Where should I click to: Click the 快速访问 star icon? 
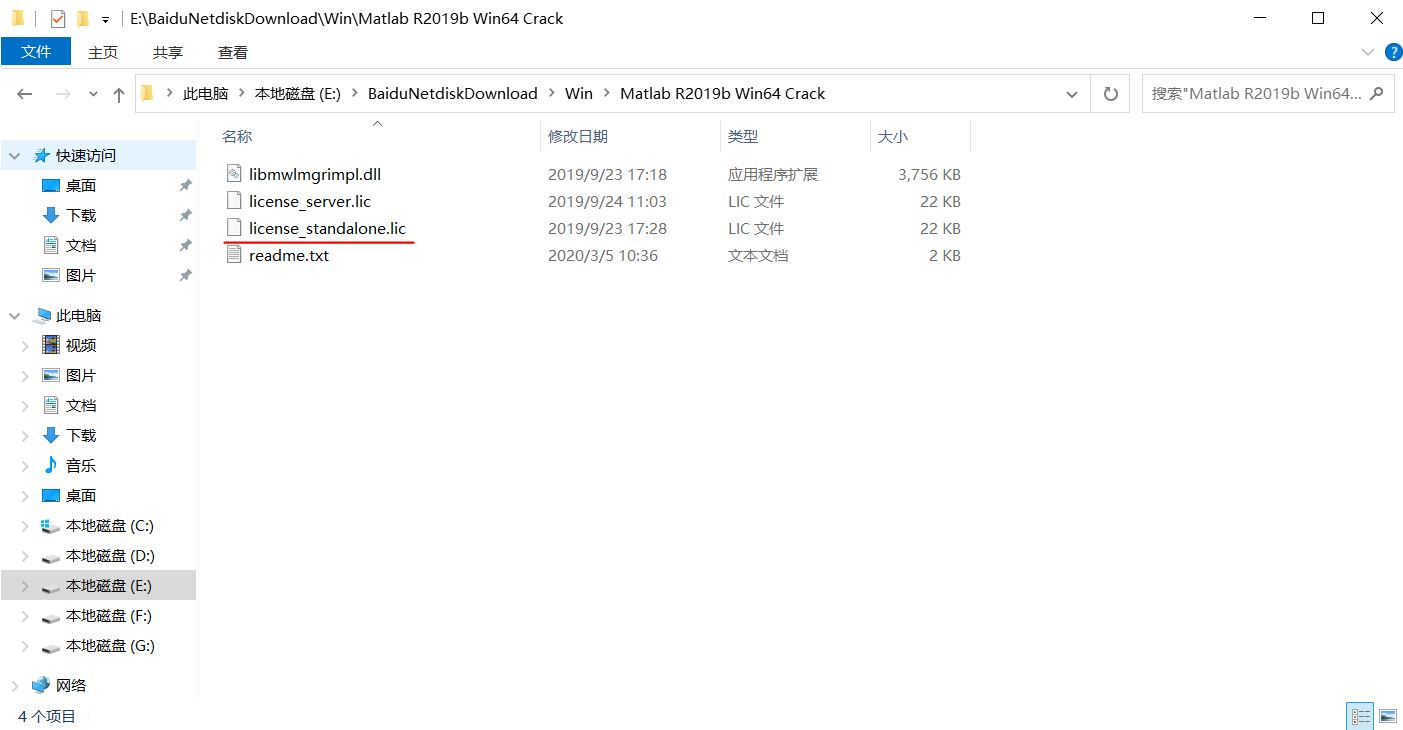[x=41, y=155]
